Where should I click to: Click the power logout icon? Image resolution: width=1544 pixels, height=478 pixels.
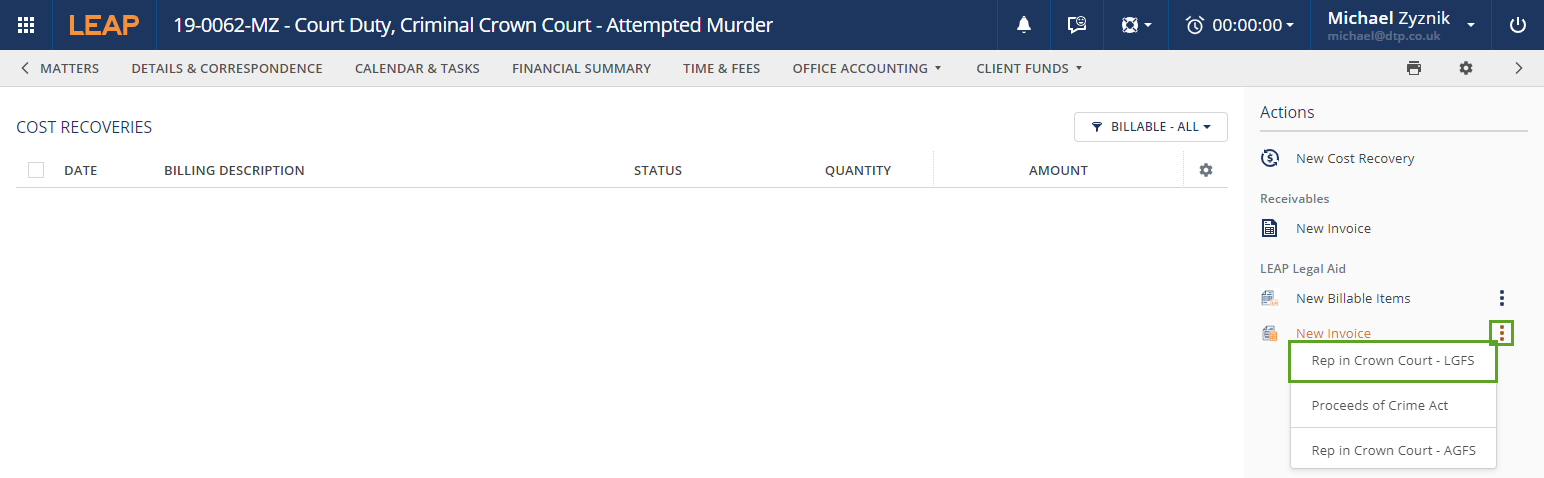(x=1517, y=25)
